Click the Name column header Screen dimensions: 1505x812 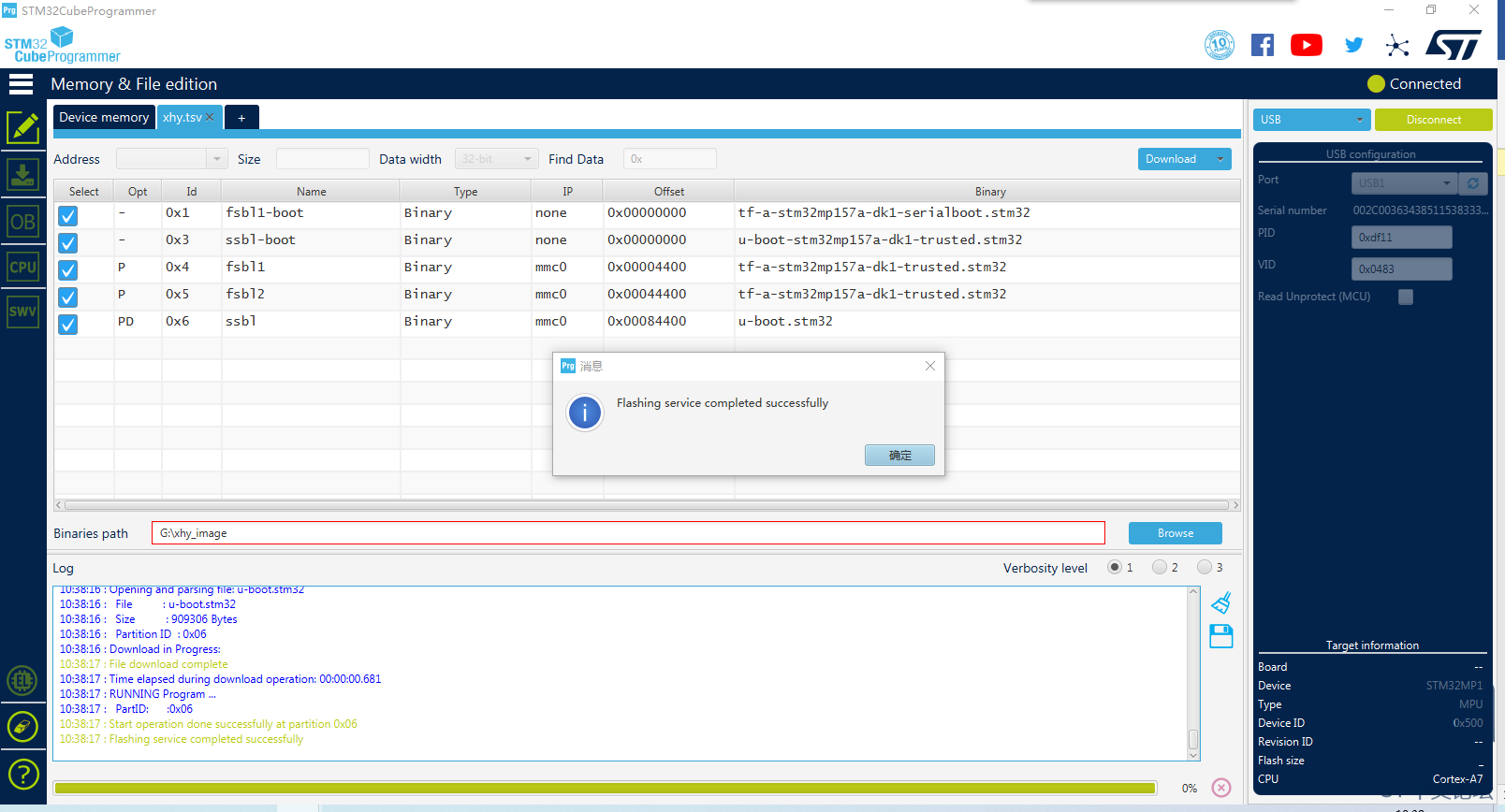312,192
